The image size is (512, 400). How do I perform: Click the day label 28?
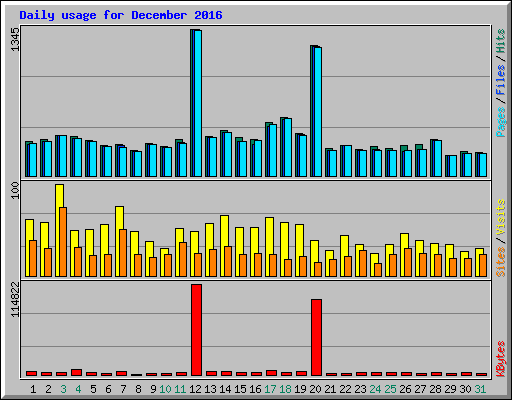click(435, 389)
